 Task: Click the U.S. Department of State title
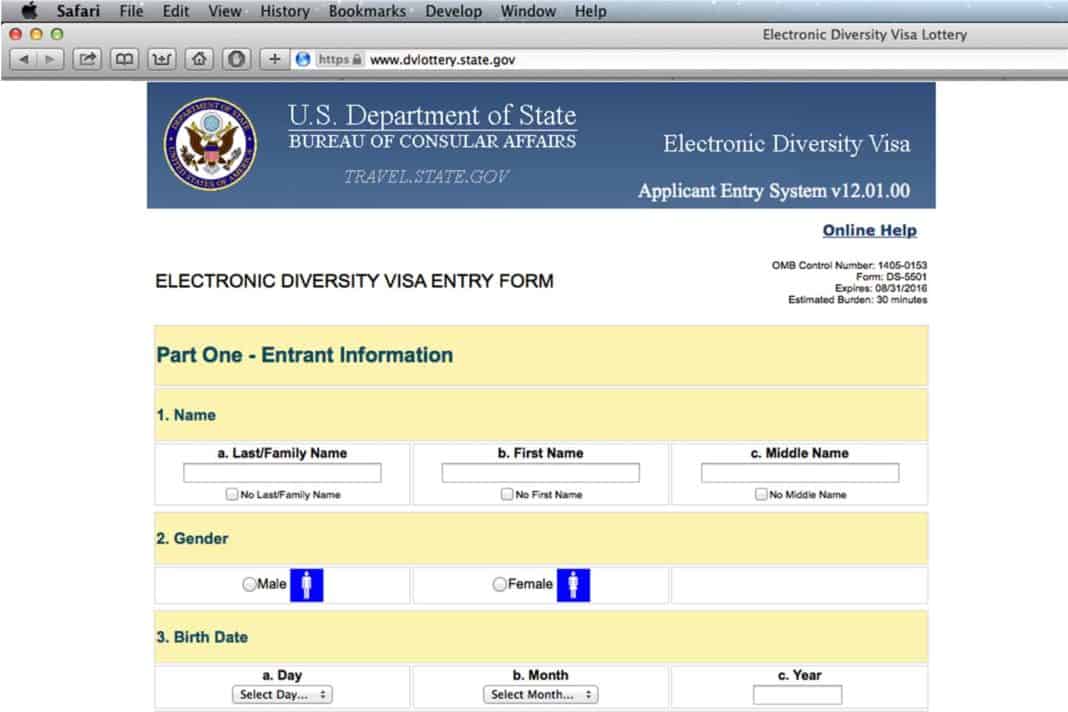(432, 115)
